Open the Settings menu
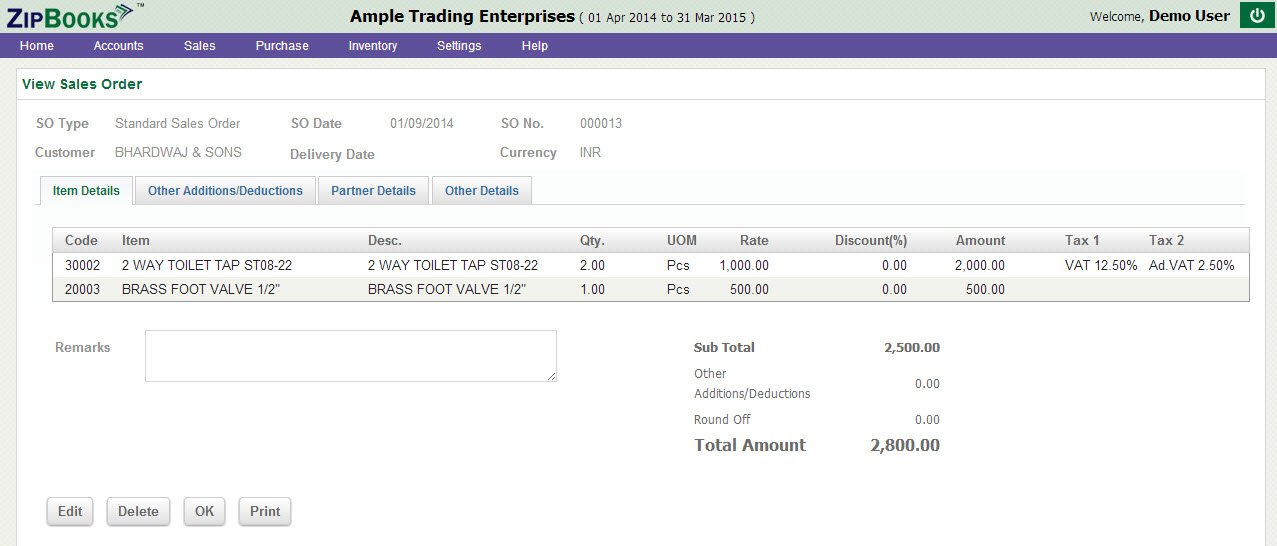The height and width of the screenshot is (546, 1277). [x=459, y=46]
